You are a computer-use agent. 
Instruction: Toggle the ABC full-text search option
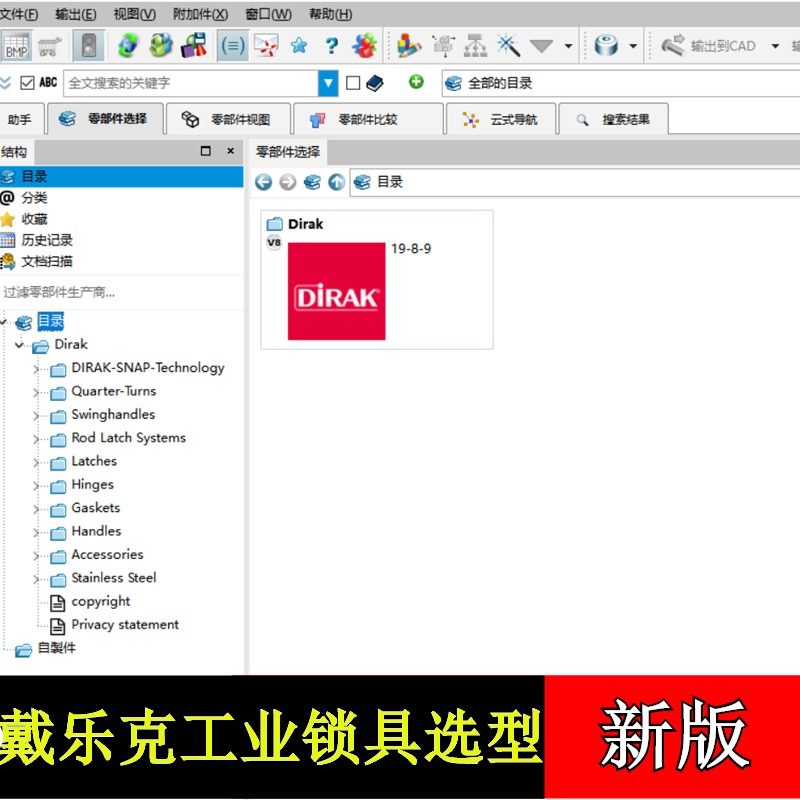coord(46,83)
